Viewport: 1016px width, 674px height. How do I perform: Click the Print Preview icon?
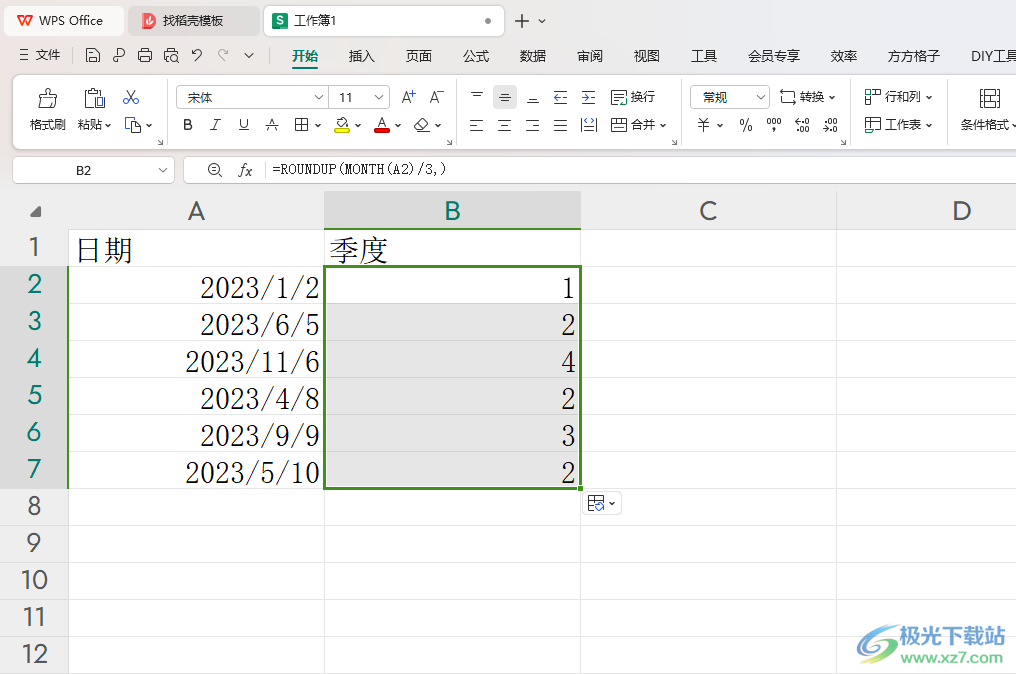coord(171,56)
